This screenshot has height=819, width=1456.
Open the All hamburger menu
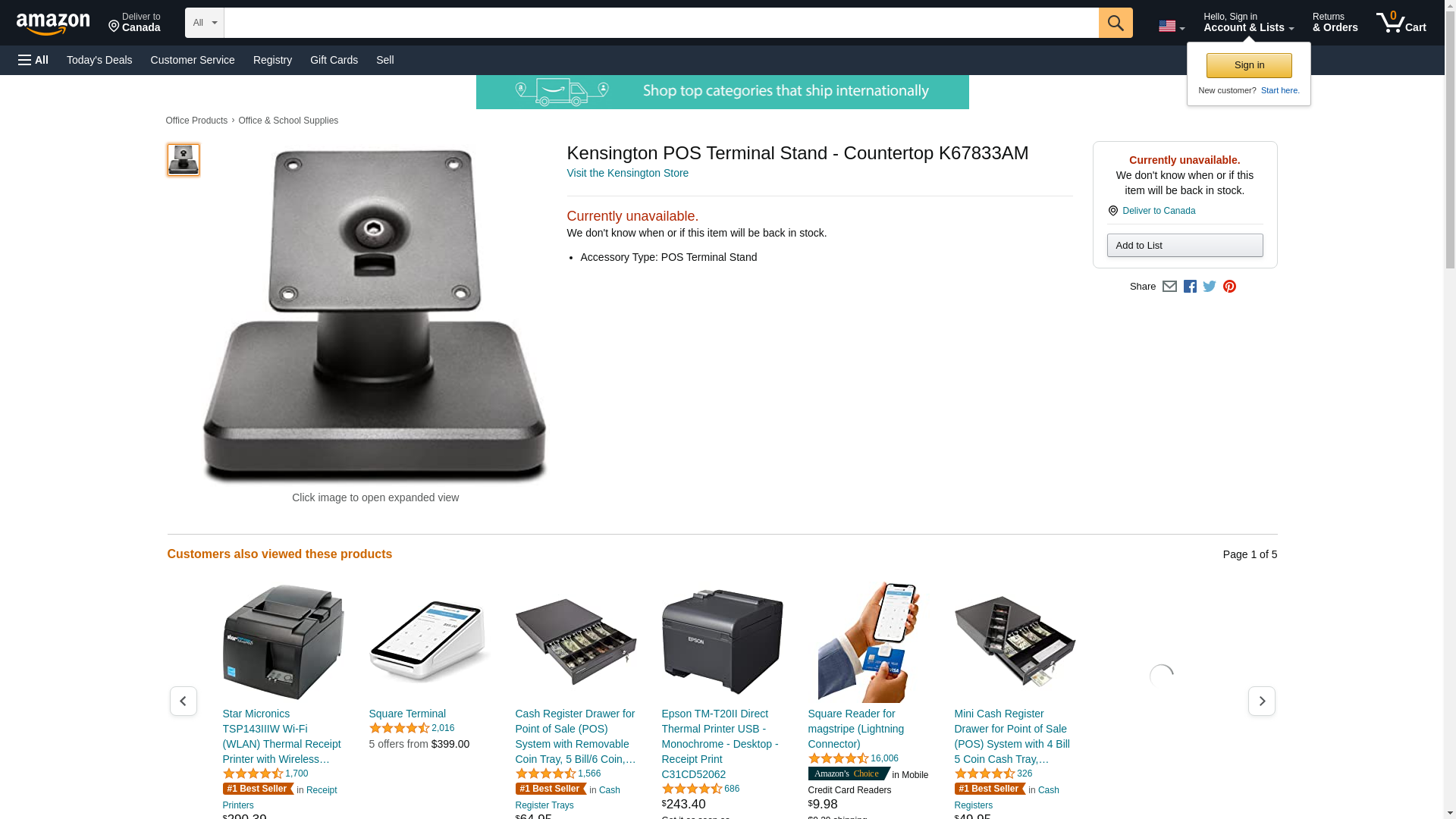click(x=33, y=60)
